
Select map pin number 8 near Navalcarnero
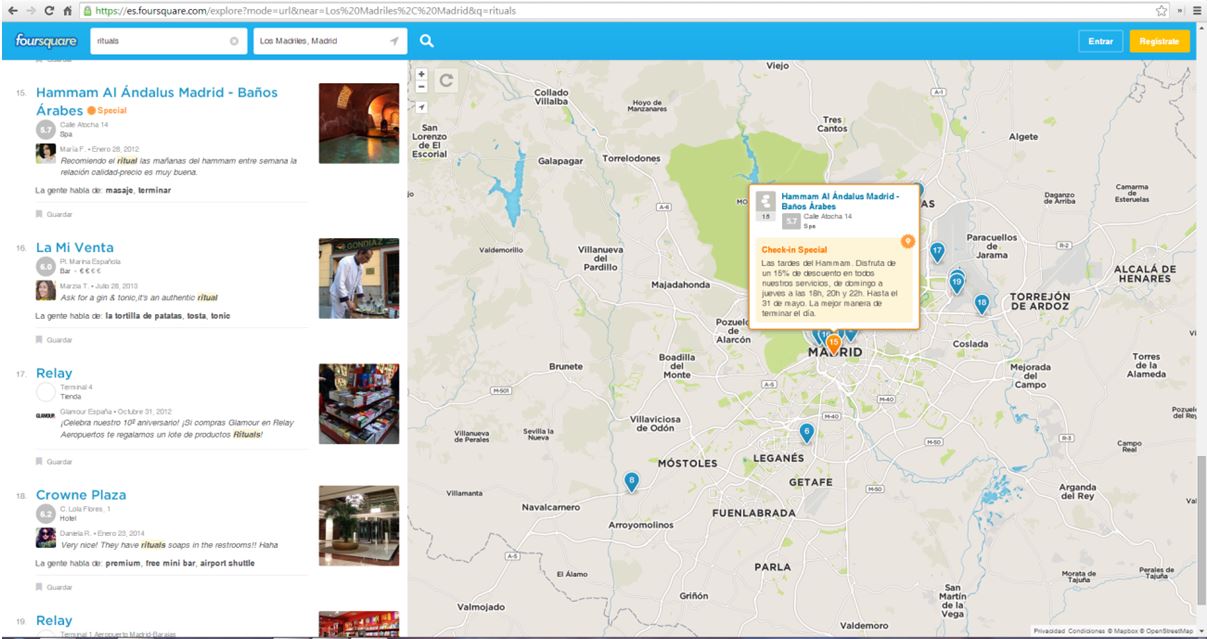(631, 481)
